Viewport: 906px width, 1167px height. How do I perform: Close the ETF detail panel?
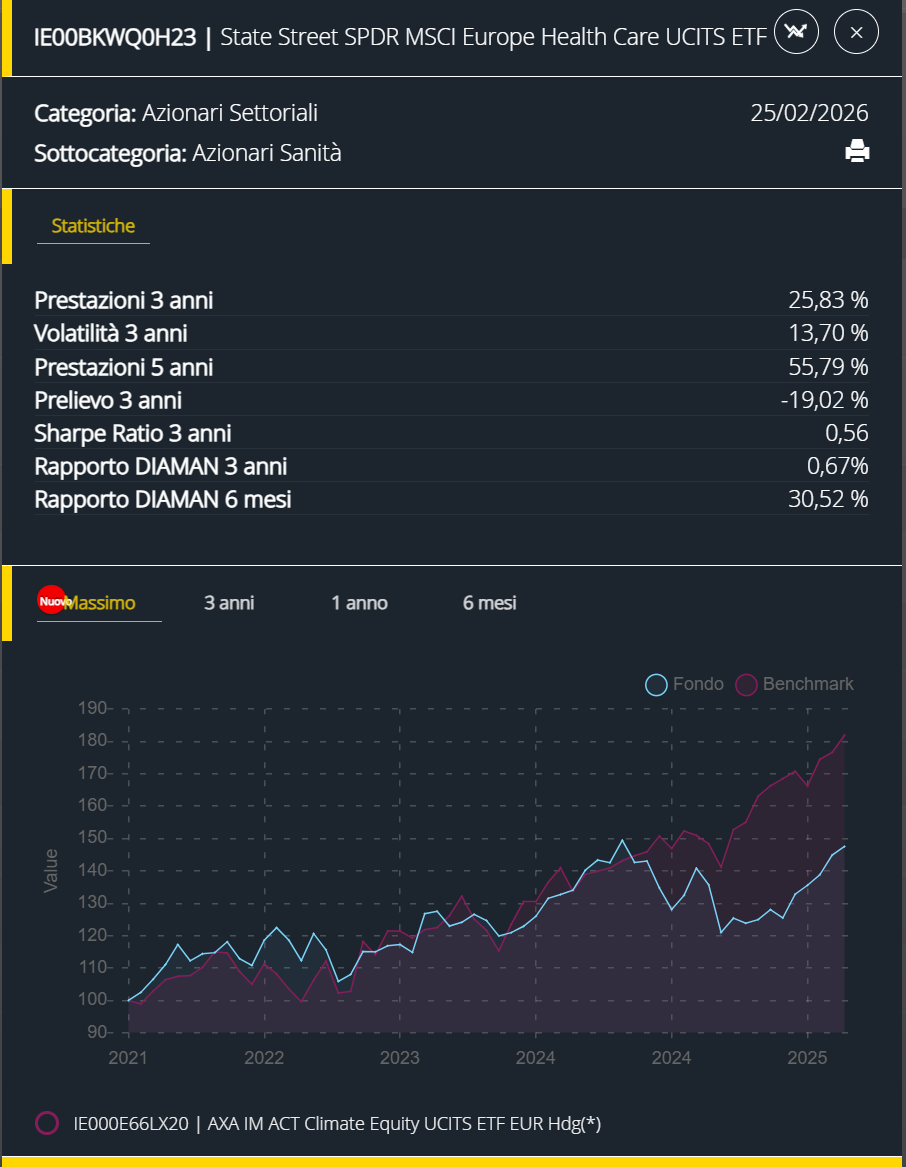[856, 32]
